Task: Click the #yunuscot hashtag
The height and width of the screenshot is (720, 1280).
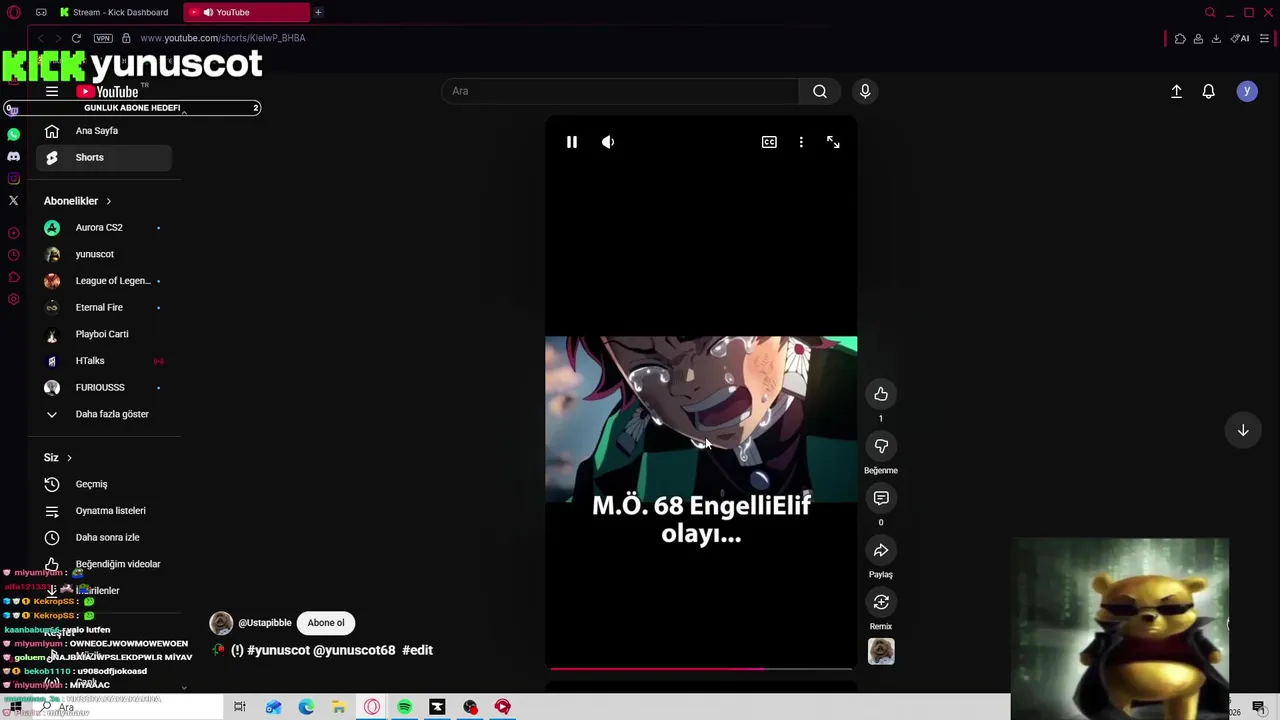Action: point(278,650)
